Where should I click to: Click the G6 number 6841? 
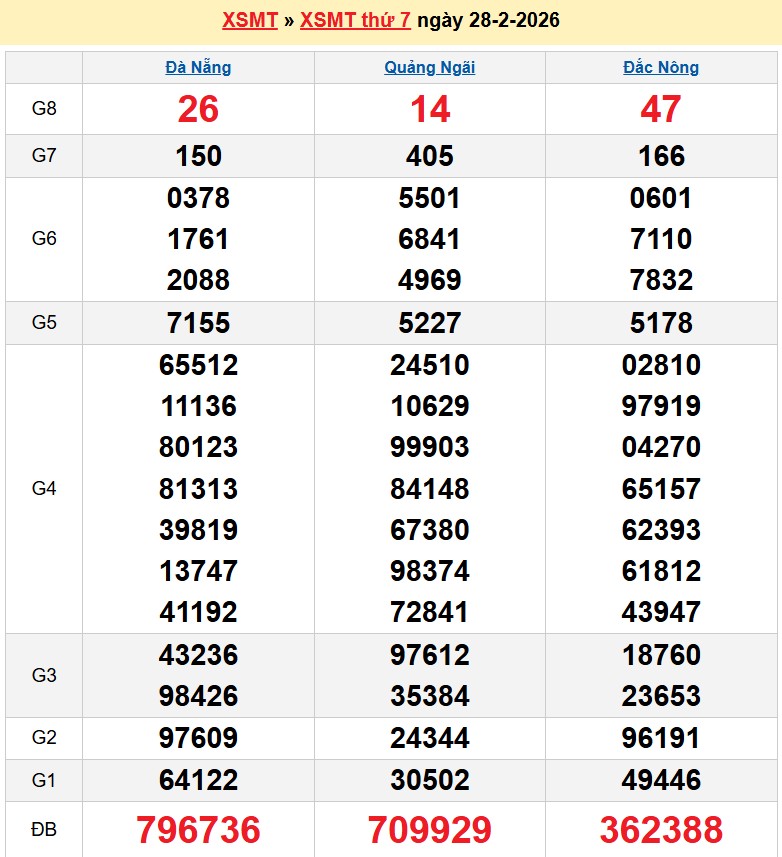[430, 239]
